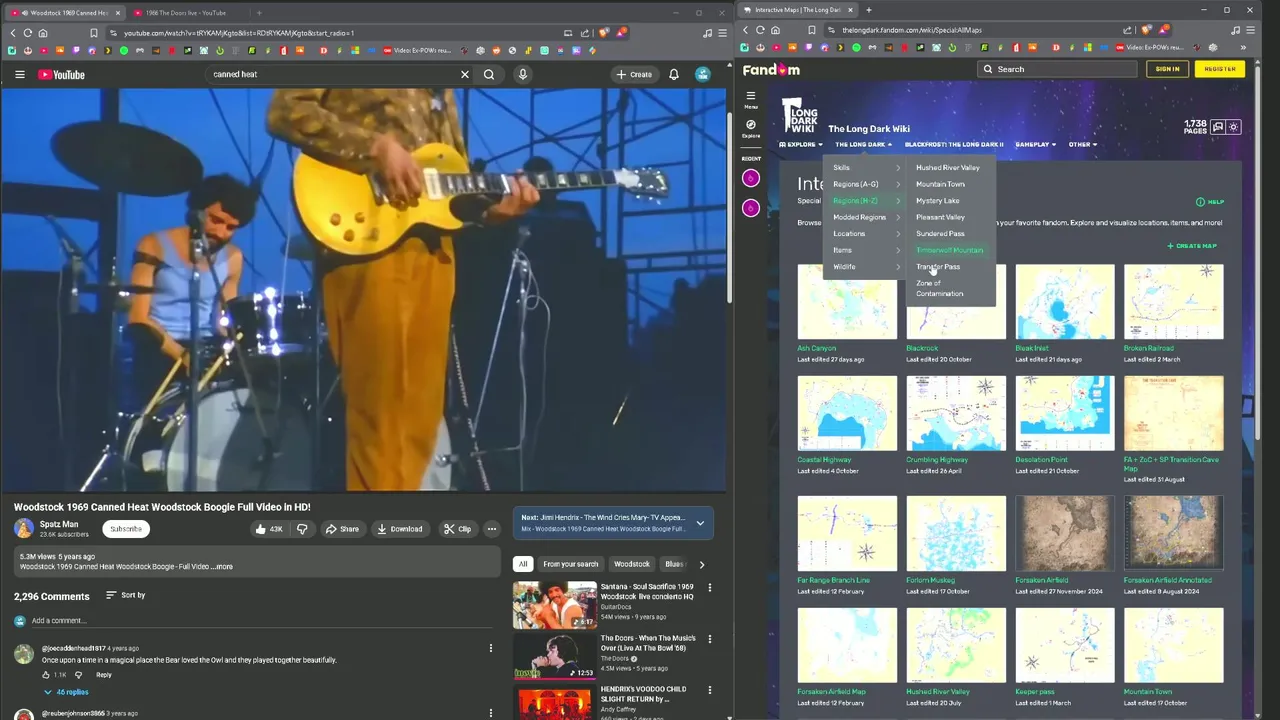This screenshot has height=720, width=1280.
Task: Click the YouTube search magnifier button
Action: (x=489, y=74)
